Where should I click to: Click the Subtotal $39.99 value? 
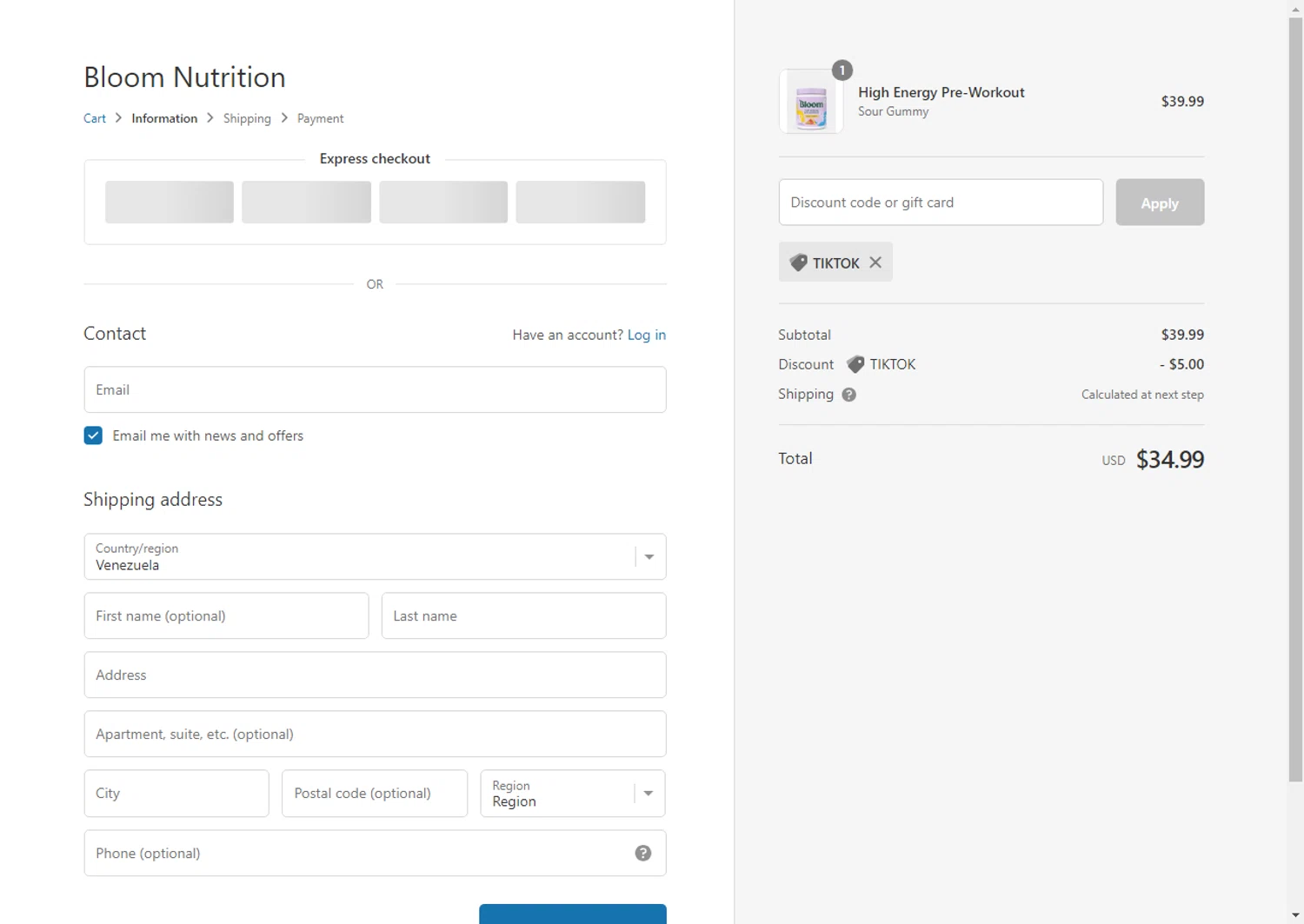pyautogui.click(x=1182, y=335)
